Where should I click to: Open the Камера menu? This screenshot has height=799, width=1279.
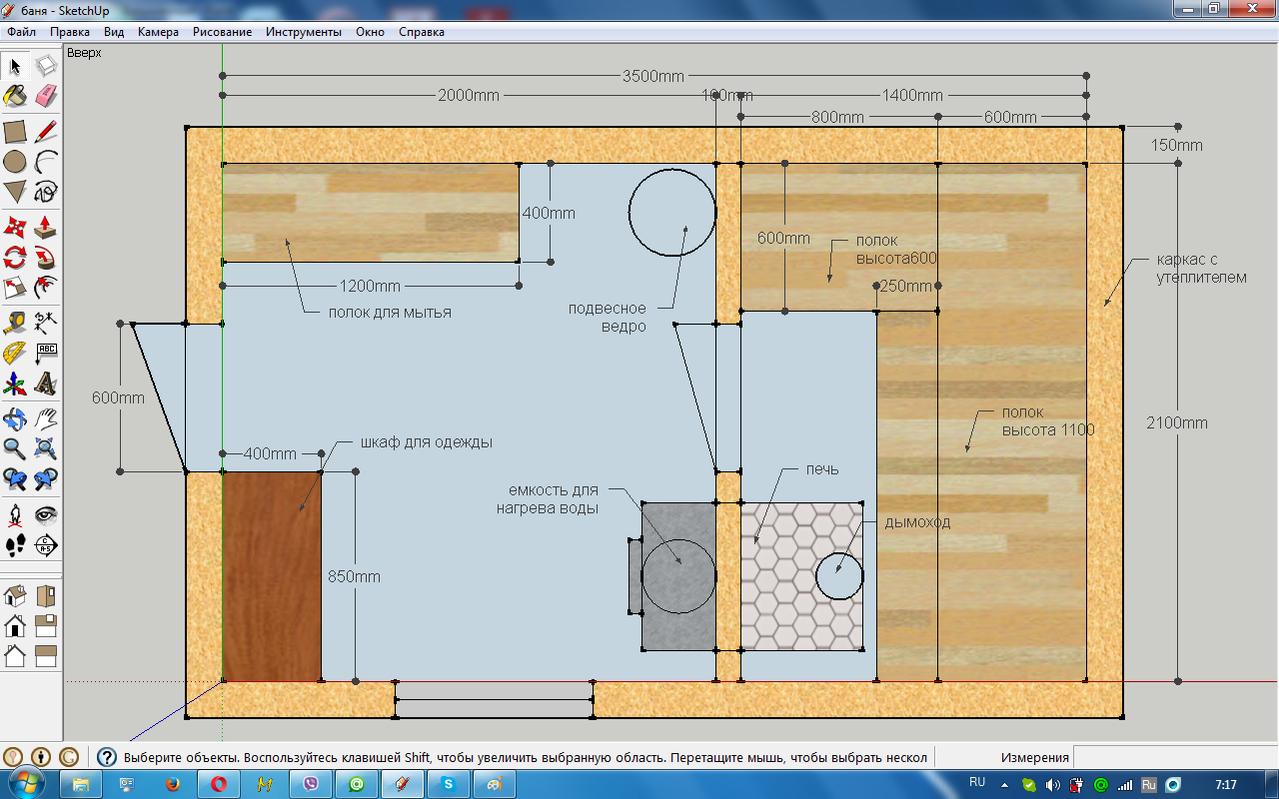158,32
